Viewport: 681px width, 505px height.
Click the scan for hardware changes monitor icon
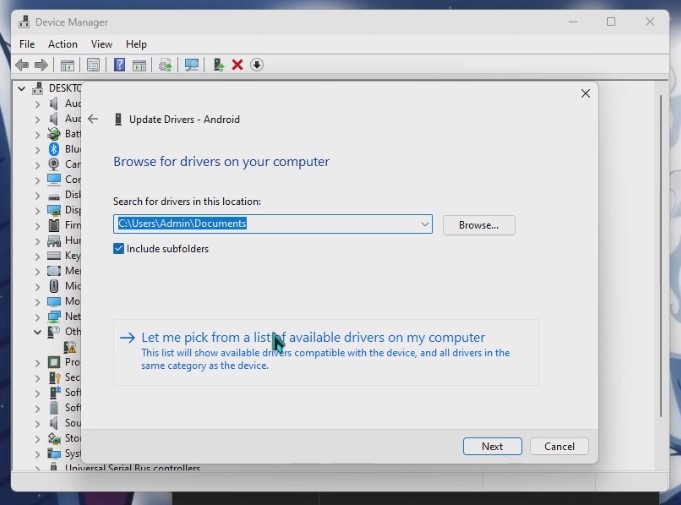[191, 65]
